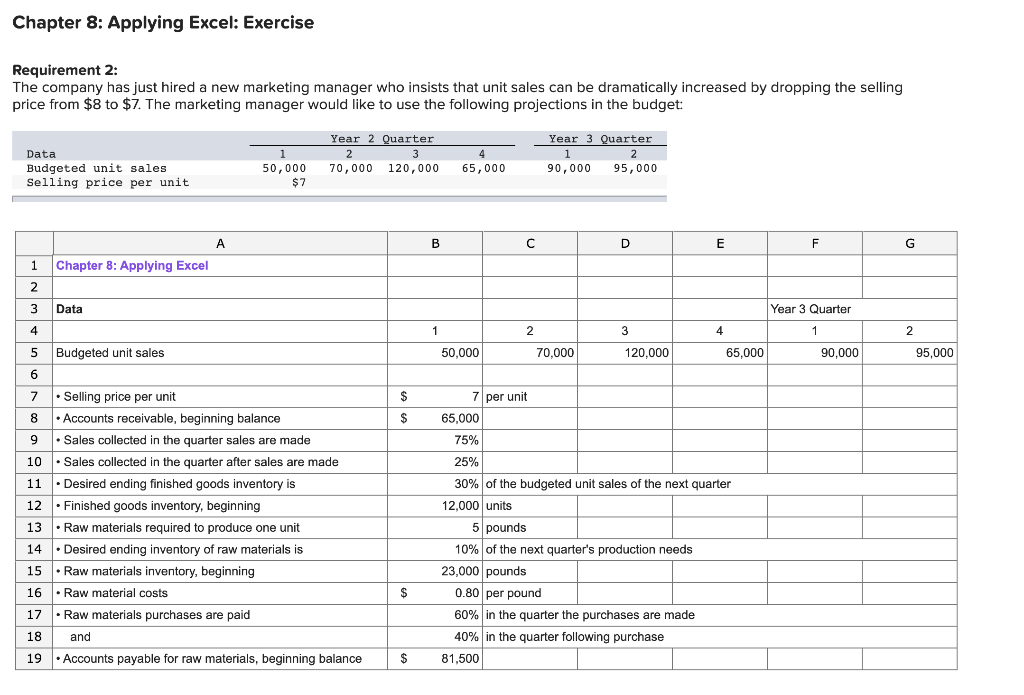Select row header 12

[34, 506]
